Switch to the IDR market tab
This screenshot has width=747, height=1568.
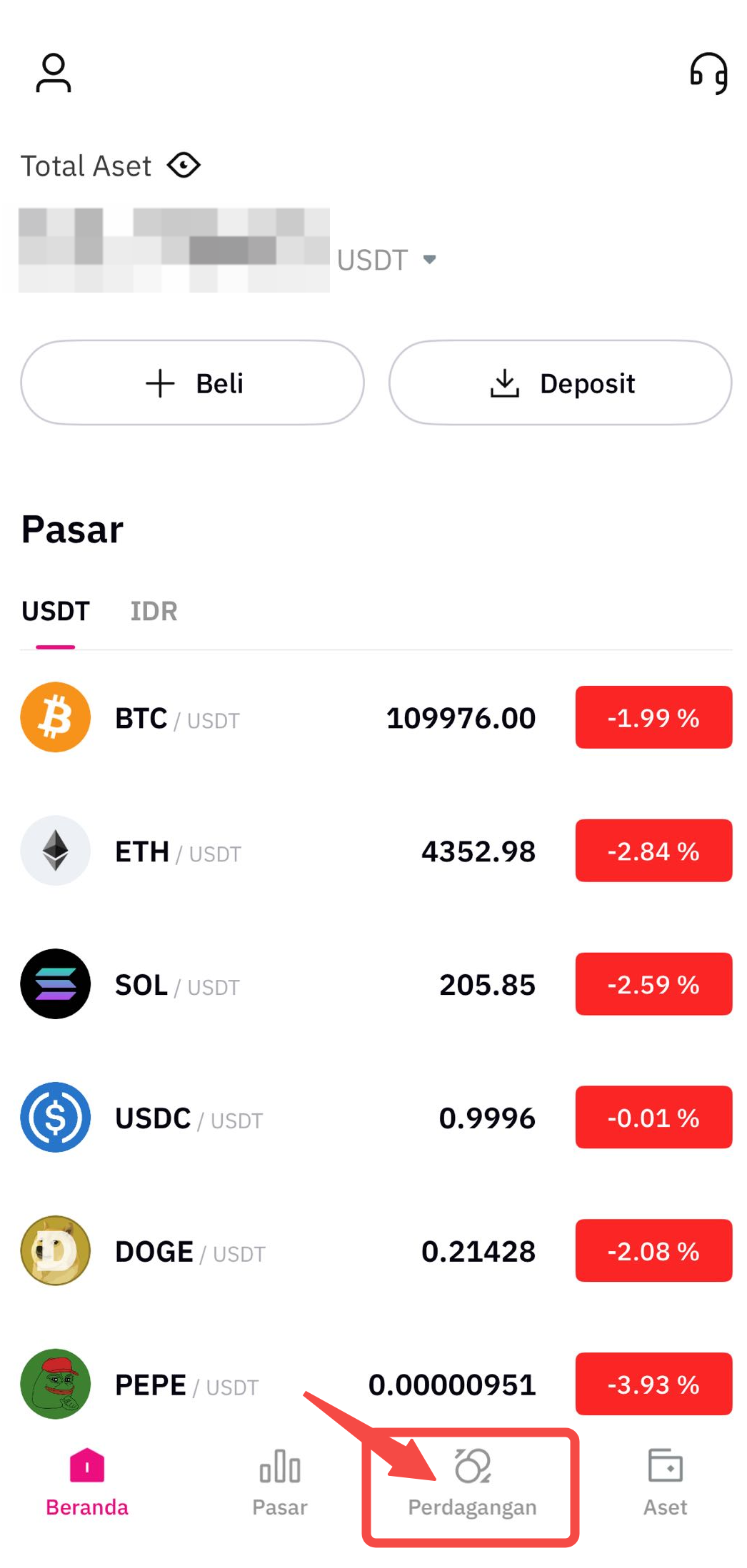coord(154,612)
